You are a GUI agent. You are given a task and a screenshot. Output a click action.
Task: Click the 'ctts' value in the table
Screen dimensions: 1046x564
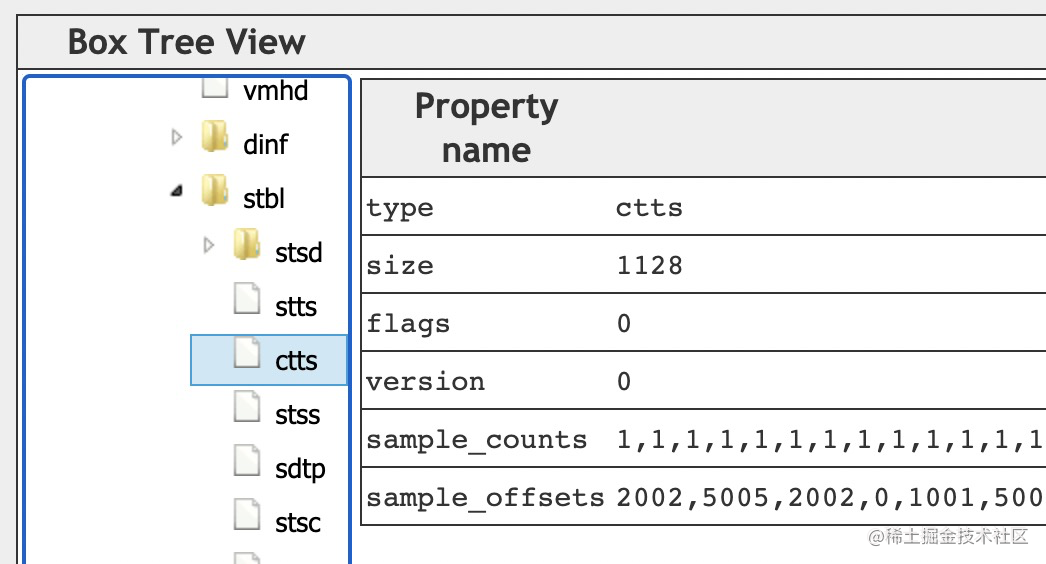(649, 208)
